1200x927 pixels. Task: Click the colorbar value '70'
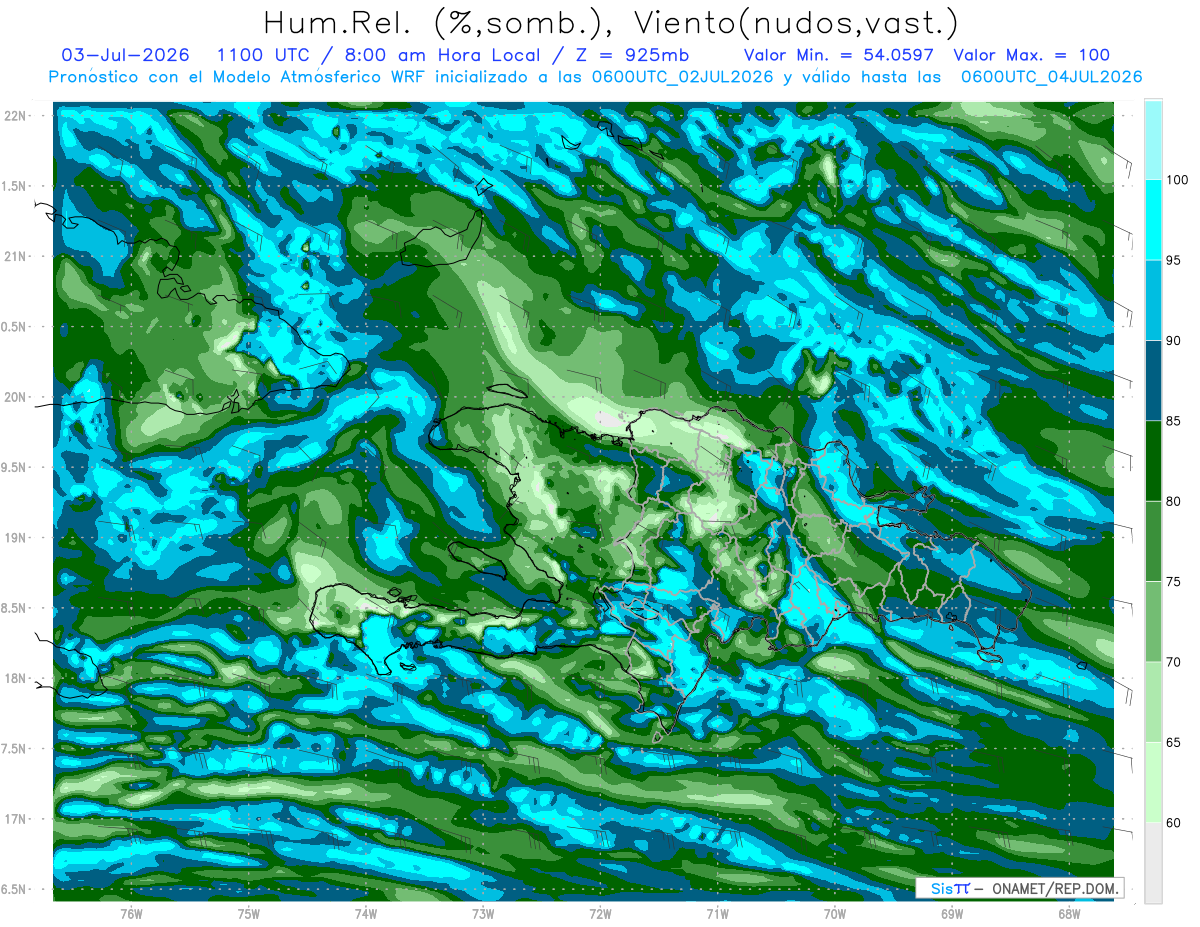1175,662
